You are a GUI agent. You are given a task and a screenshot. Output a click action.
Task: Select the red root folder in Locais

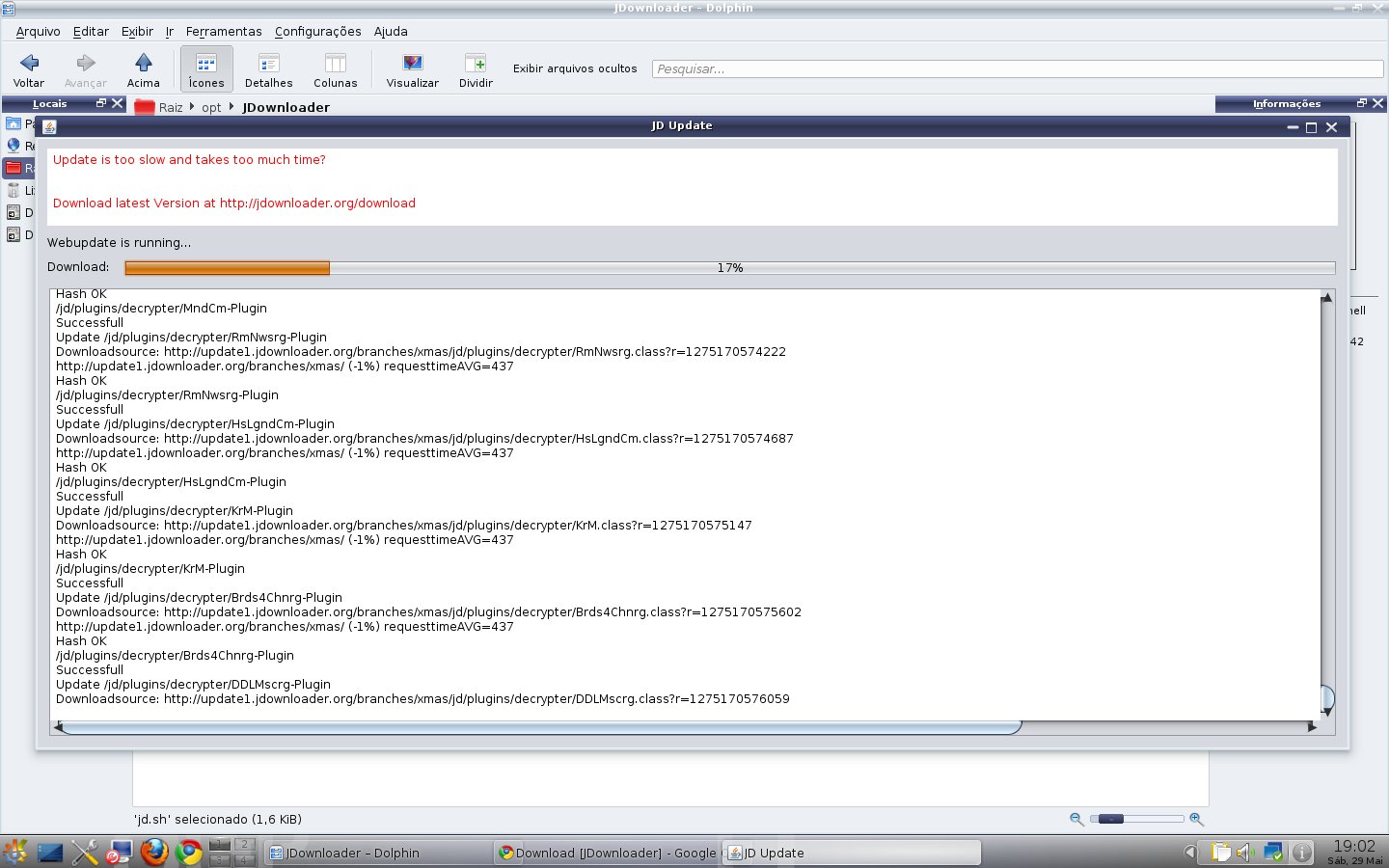click(x=14, y=168)
